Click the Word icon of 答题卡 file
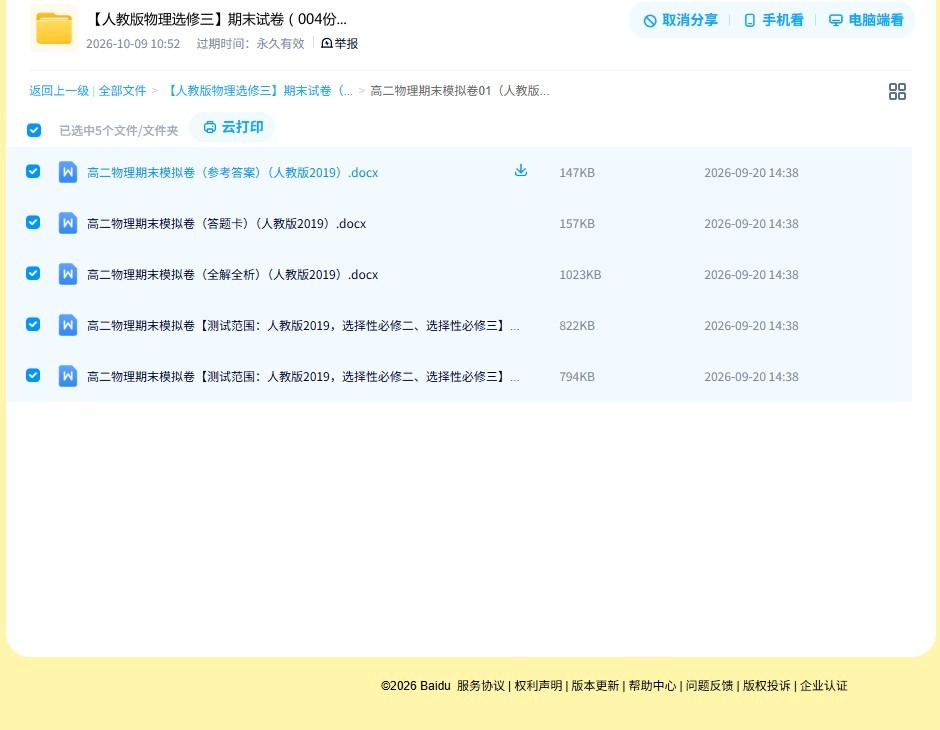Image resolution: width=940 pixels, height=730 pixels. pos(68,223)
